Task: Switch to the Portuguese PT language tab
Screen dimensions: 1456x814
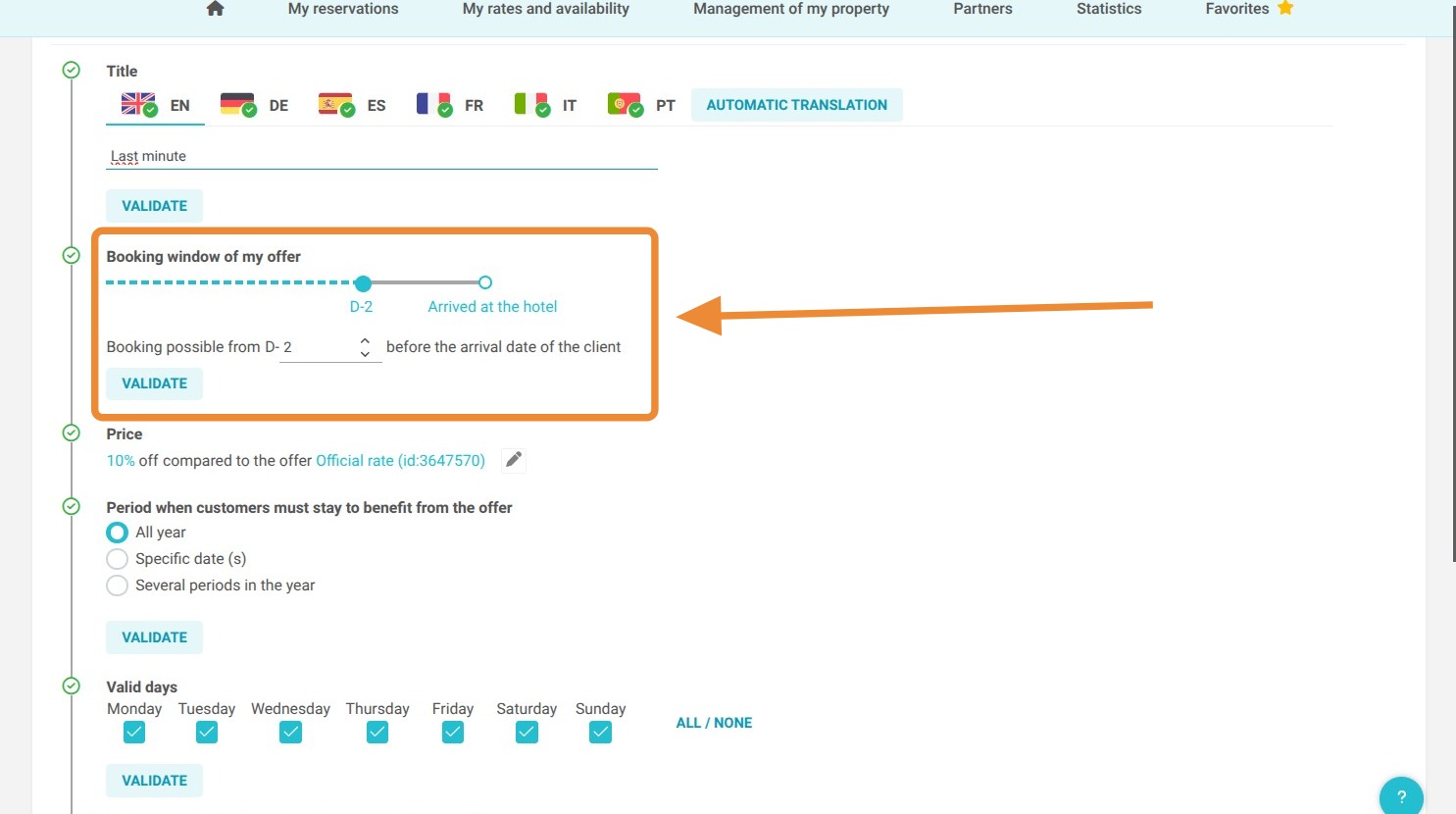Action: coord(641,105)
